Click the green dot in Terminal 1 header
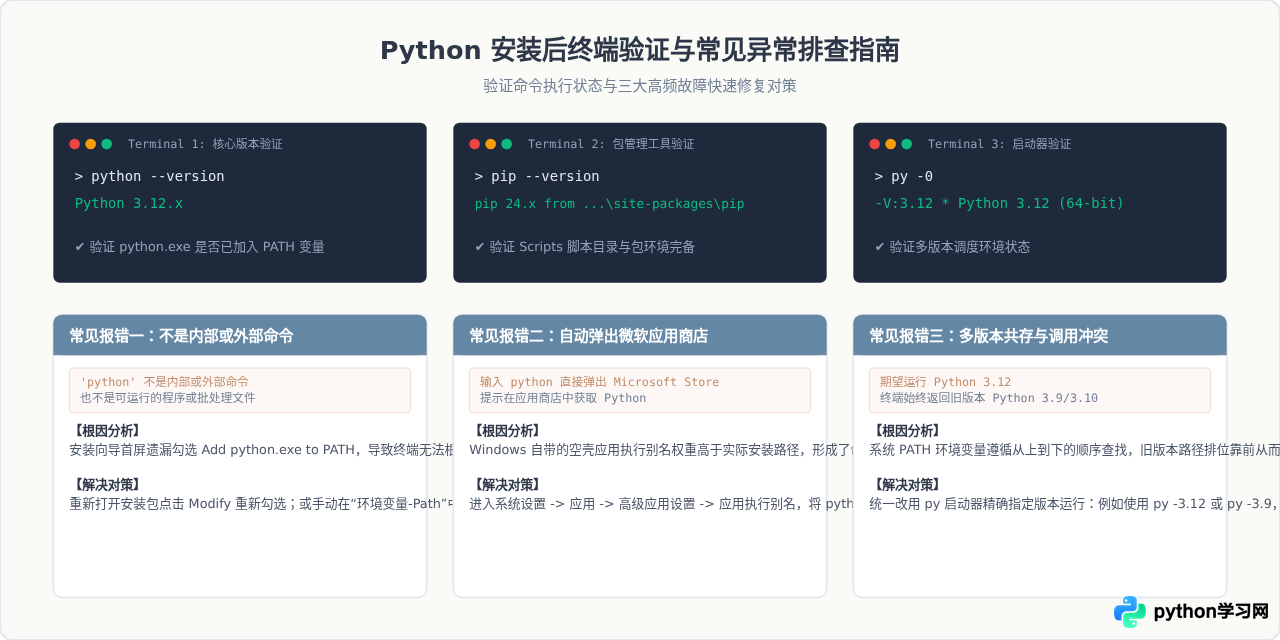1280x640 pixels. (107, 144)
